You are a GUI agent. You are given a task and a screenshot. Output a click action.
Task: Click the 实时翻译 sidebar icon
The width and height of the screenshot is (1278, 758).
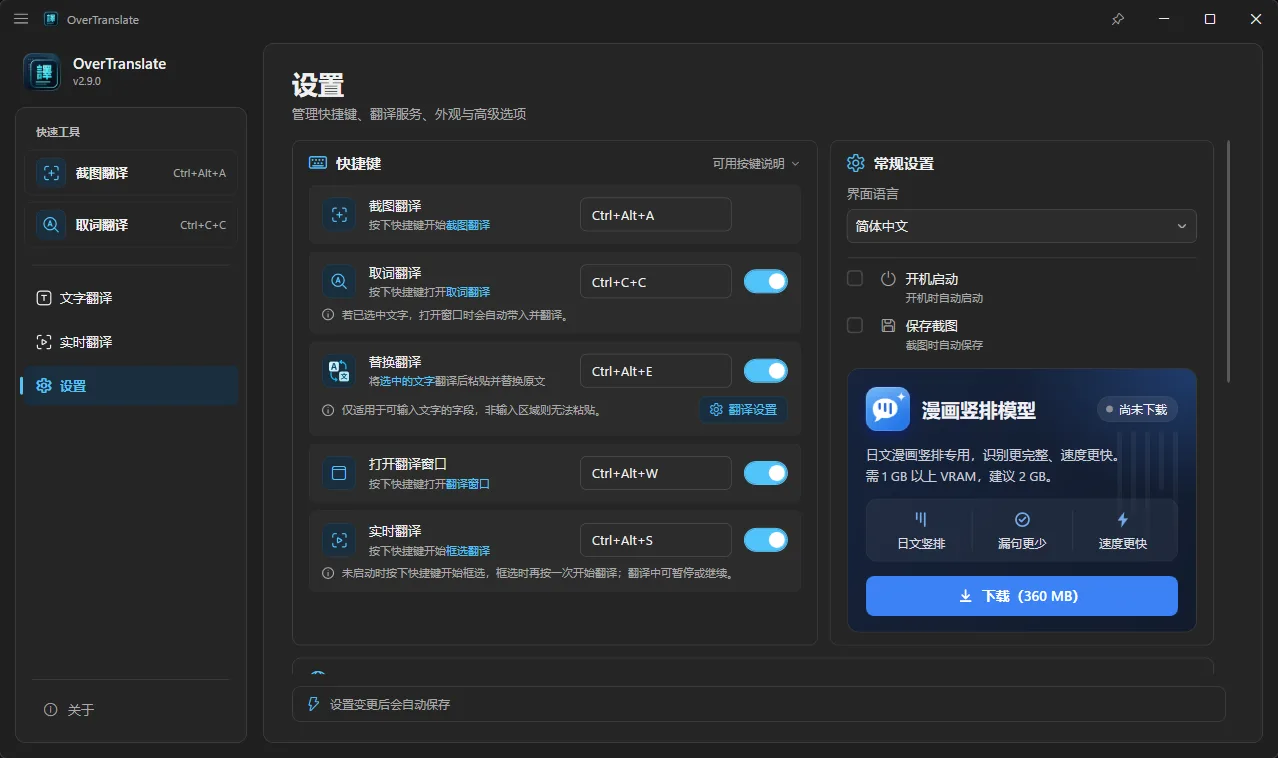44,342
